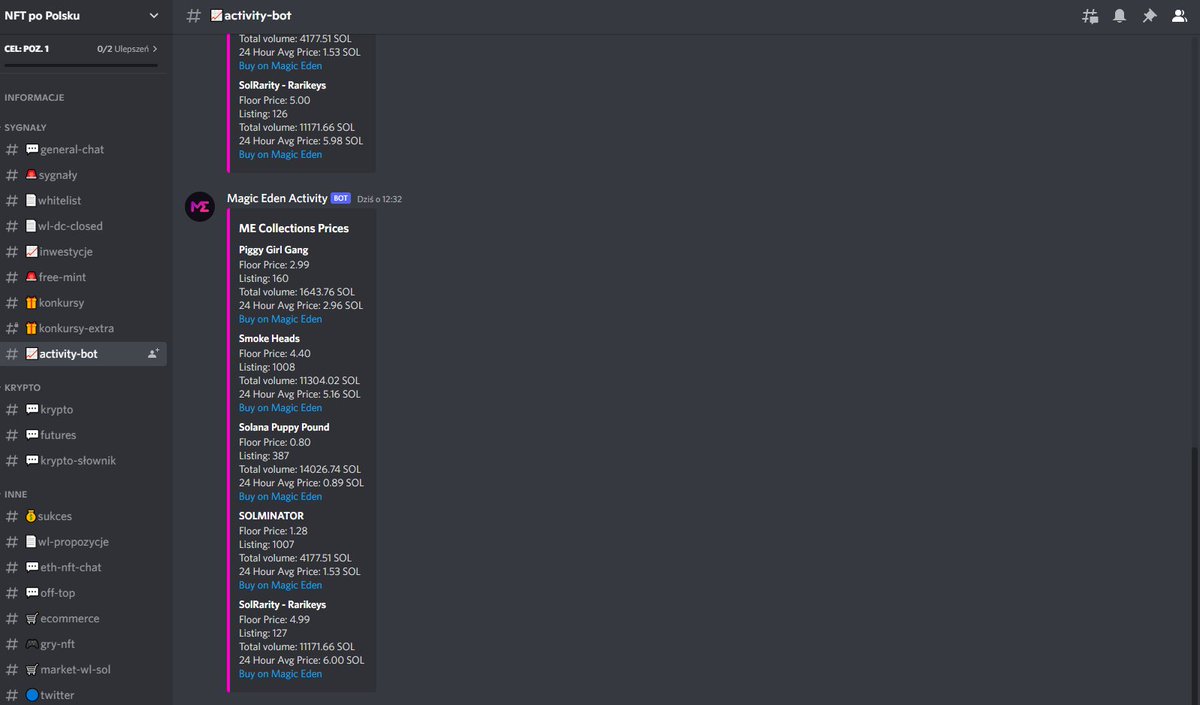Click the Piggy Girl Gang collection name
This screenshot has height=705, width=1200.
click(x=274, y=250)
